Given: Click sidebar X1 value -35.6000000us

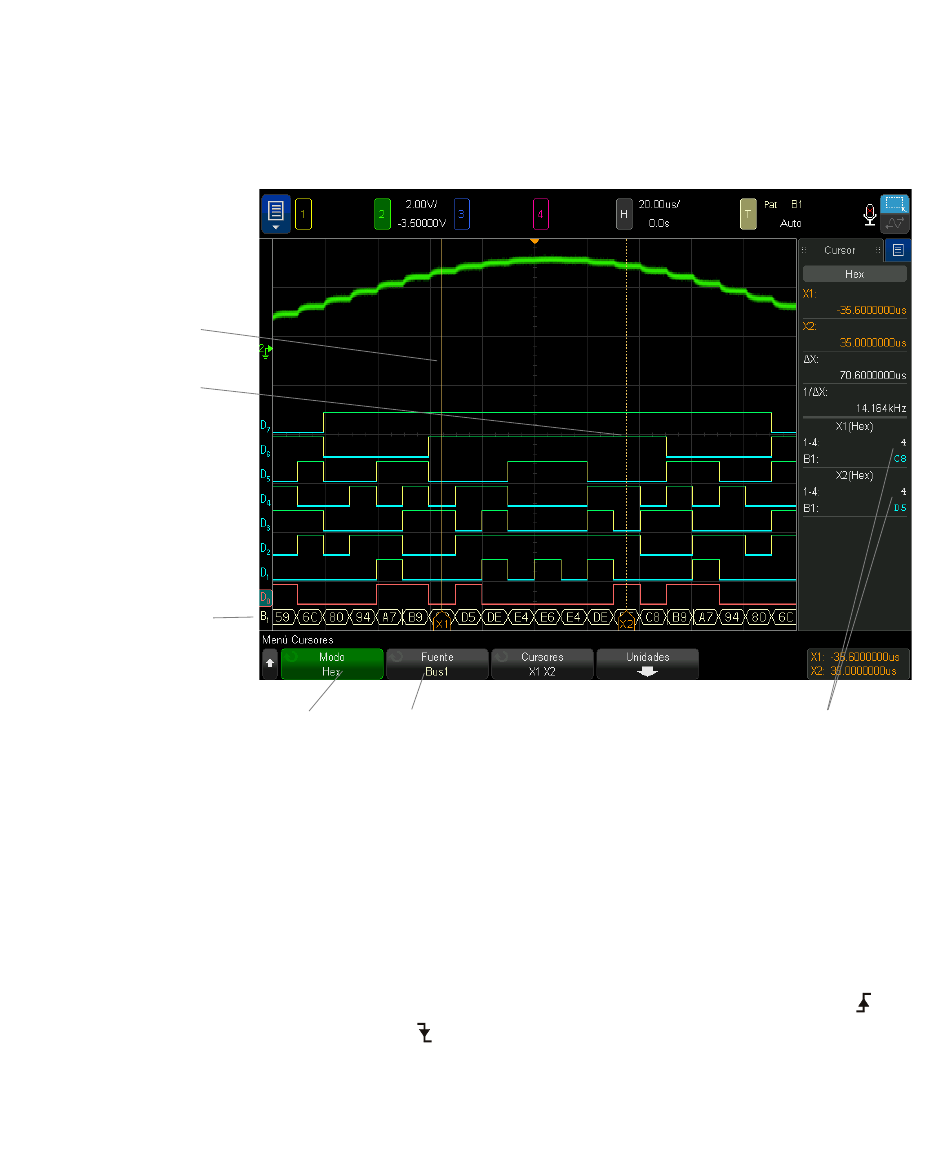Looking at the screenshot, I should [872, 310].
